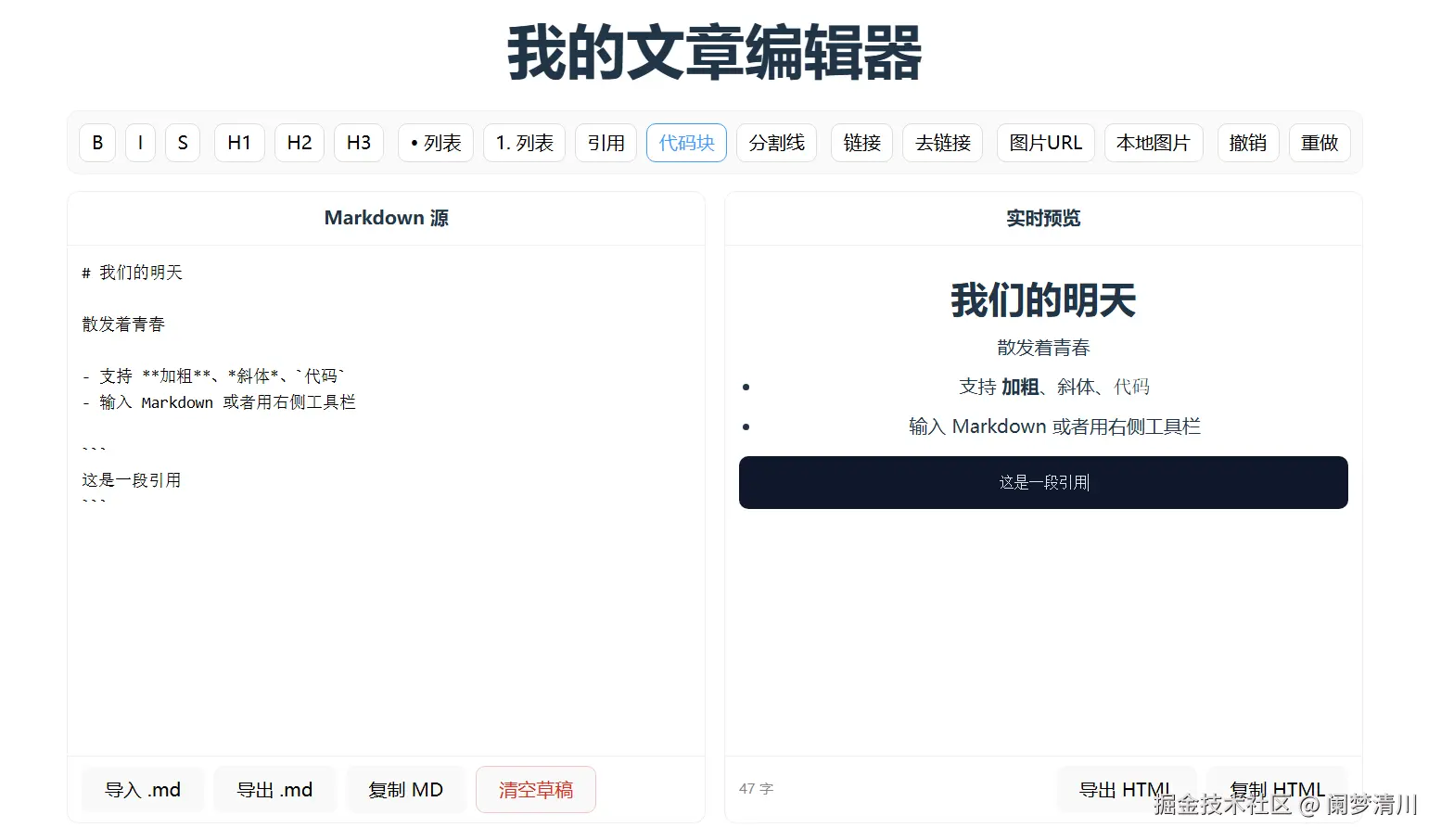Click the 实时预览 panel header
The image size is (1441, 840).
[x=1043, y=218]
